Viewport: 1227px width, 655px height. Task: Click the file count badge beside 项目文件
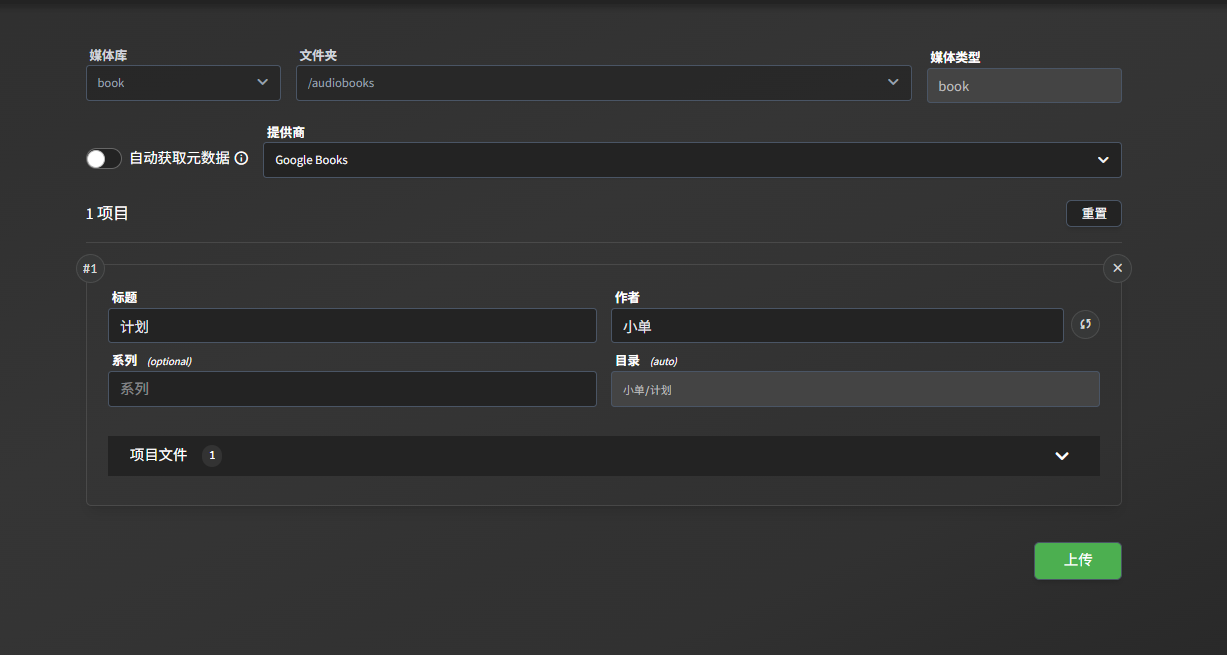coord(211,456)
